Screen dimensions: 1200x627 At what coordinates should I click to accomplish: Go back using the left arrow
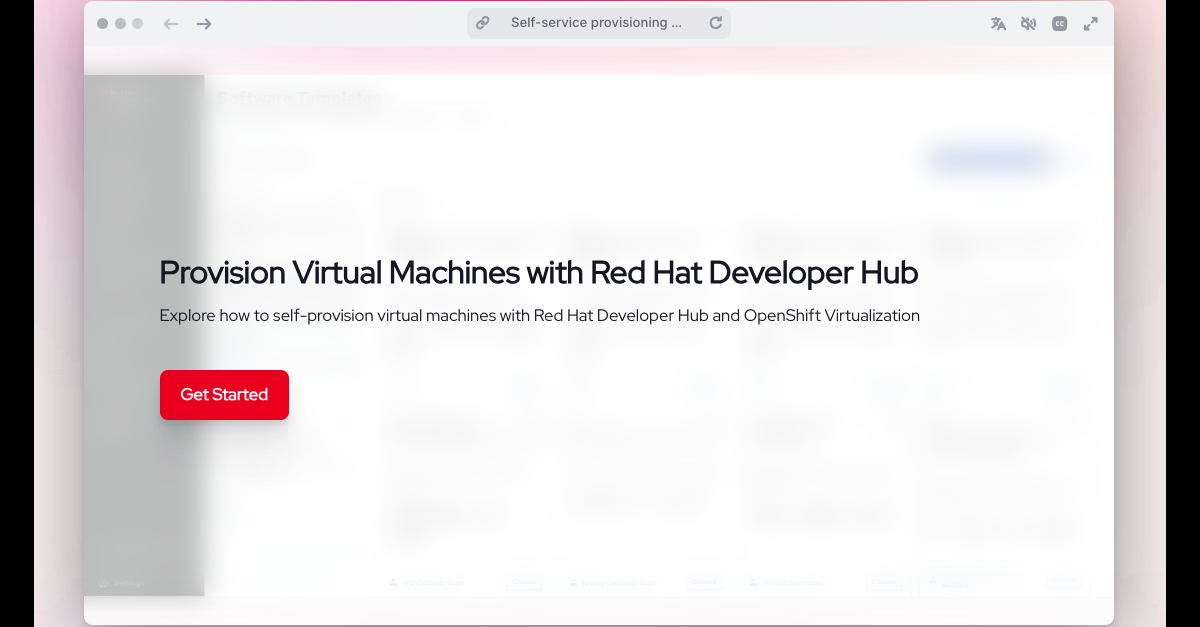click(x=171, y=24)
